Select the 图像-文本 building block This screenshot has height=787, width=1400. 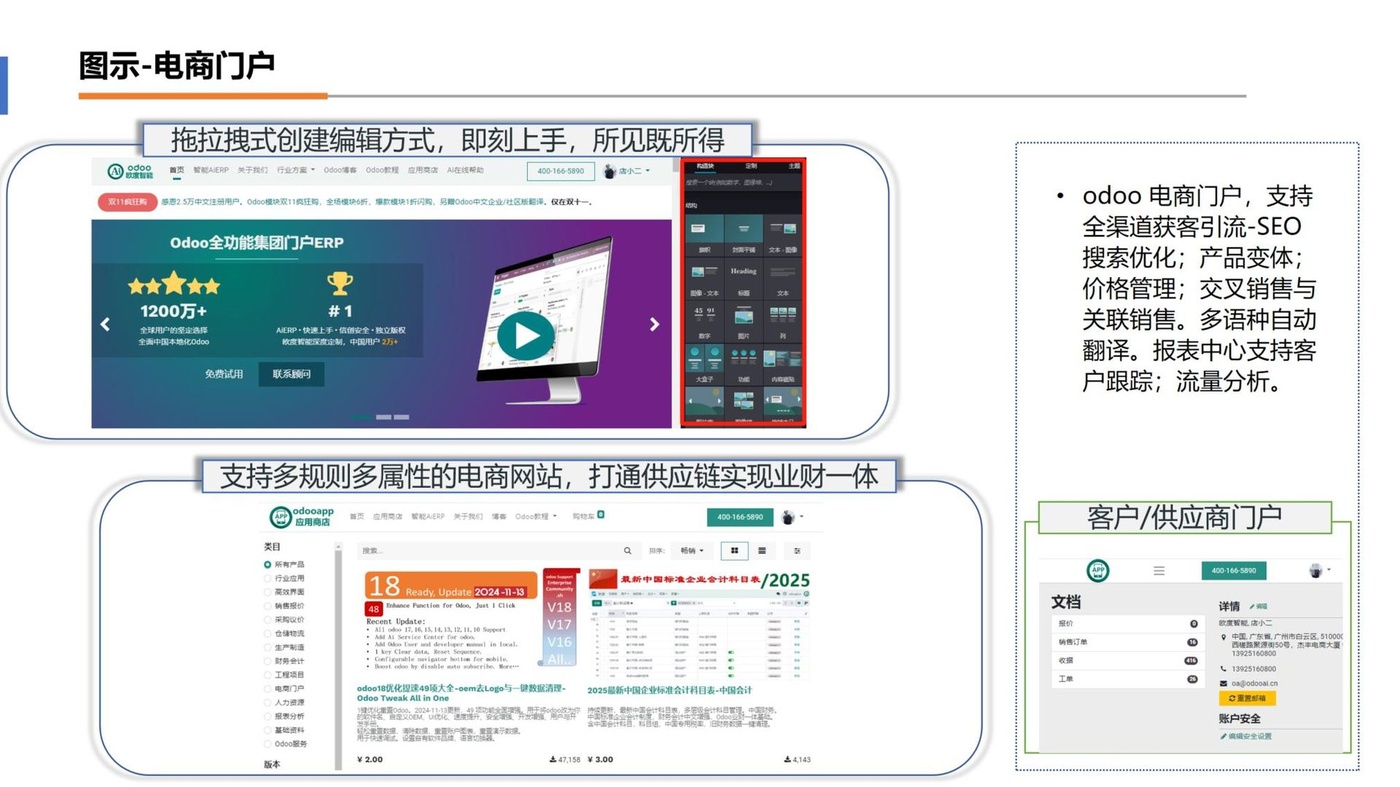tap(705, 278)
